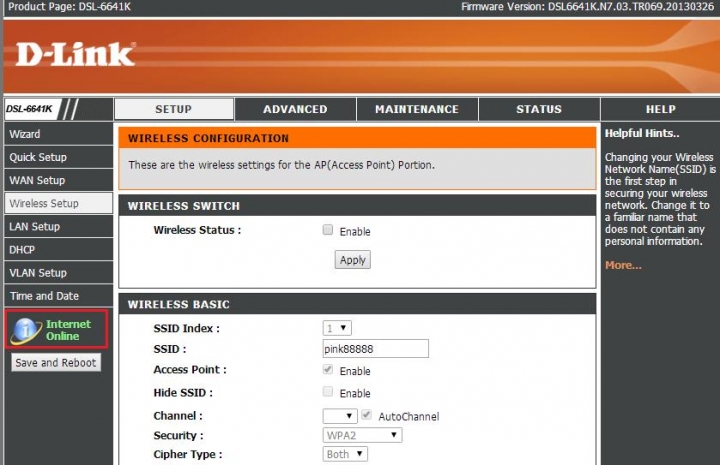The width and height of the screenshot is (720, 465).
Task: Open the Security WPA2 dropdown
Action: [362, 435]
